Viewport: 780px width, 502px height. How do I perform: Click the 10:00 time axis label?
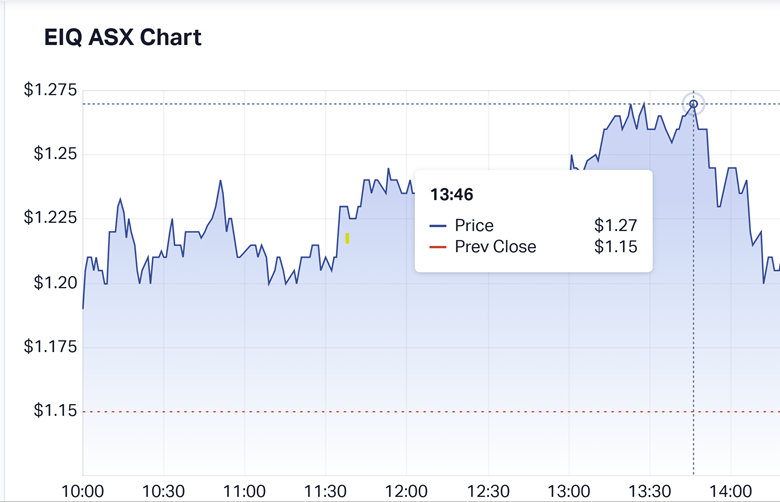[x=83, y=490]
